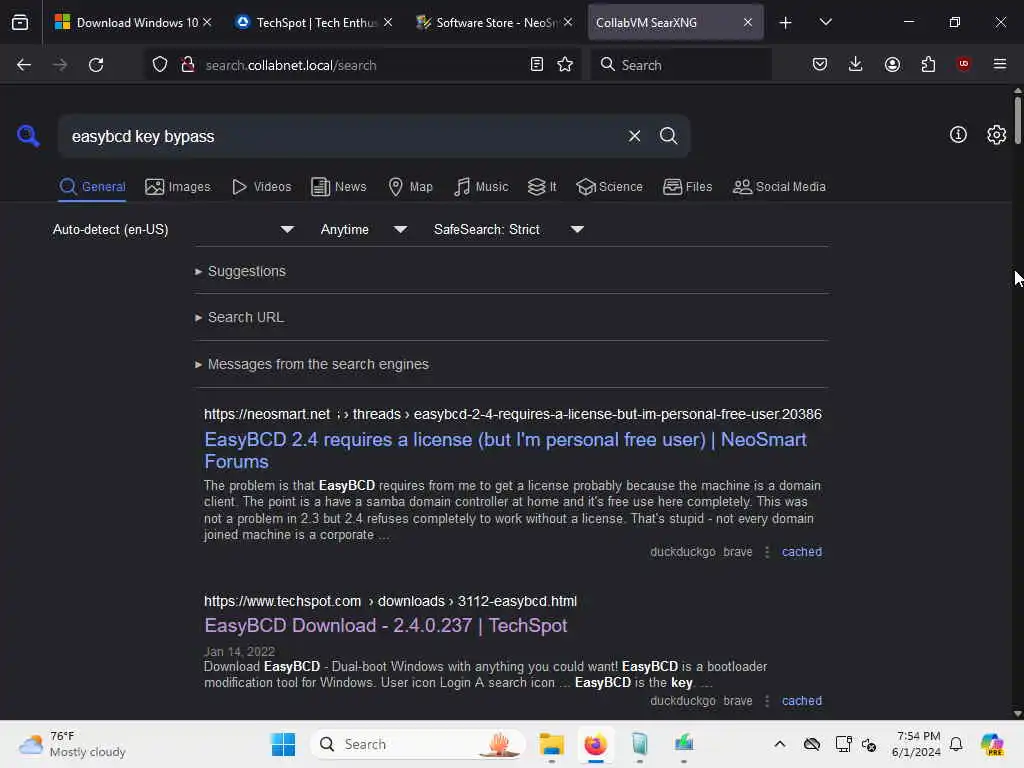
Task: Show hidden system tray icons
Action: click(780, 744)
